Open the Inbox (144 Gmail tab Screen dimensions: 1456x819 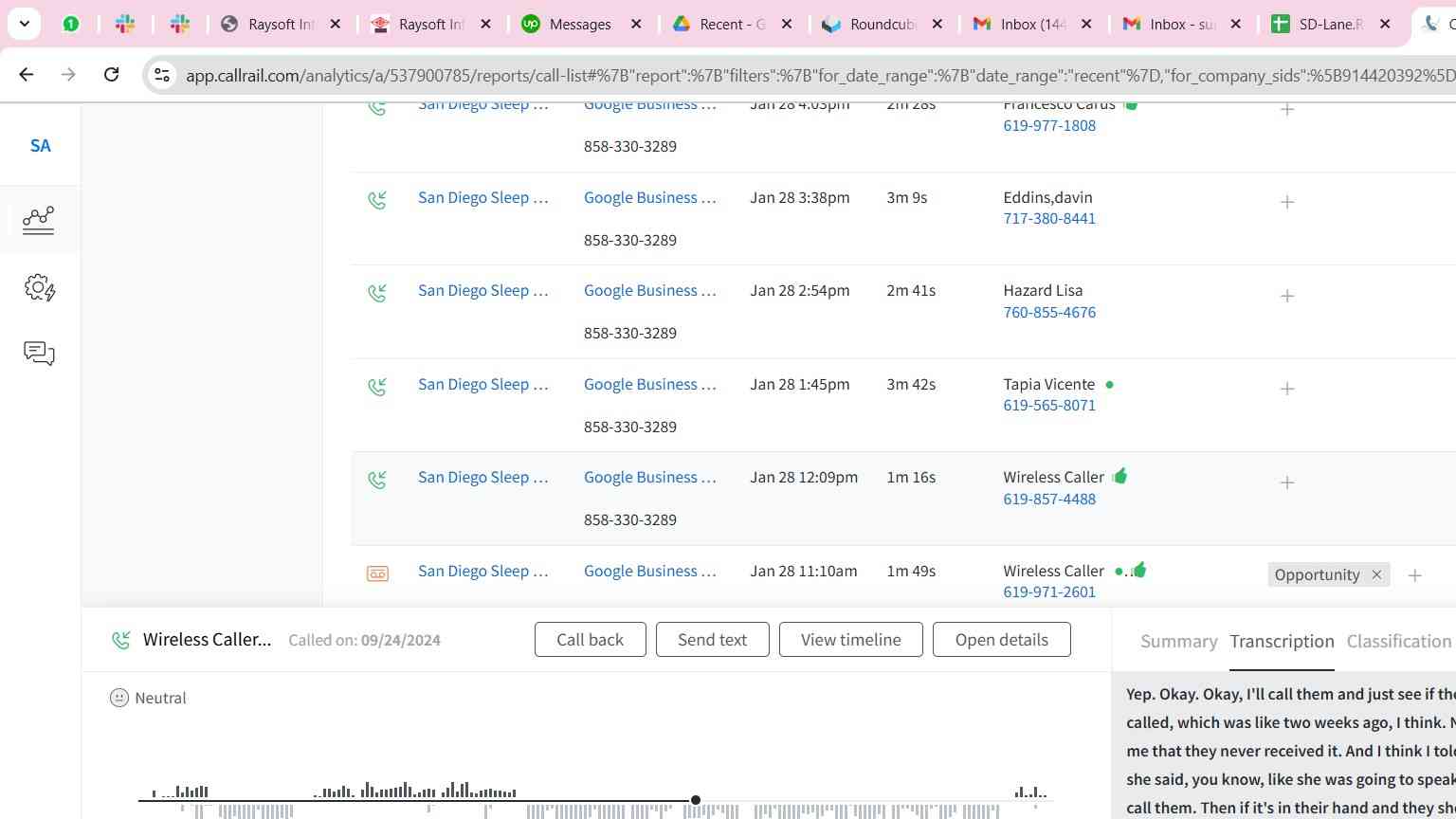tap(1033, 25)
